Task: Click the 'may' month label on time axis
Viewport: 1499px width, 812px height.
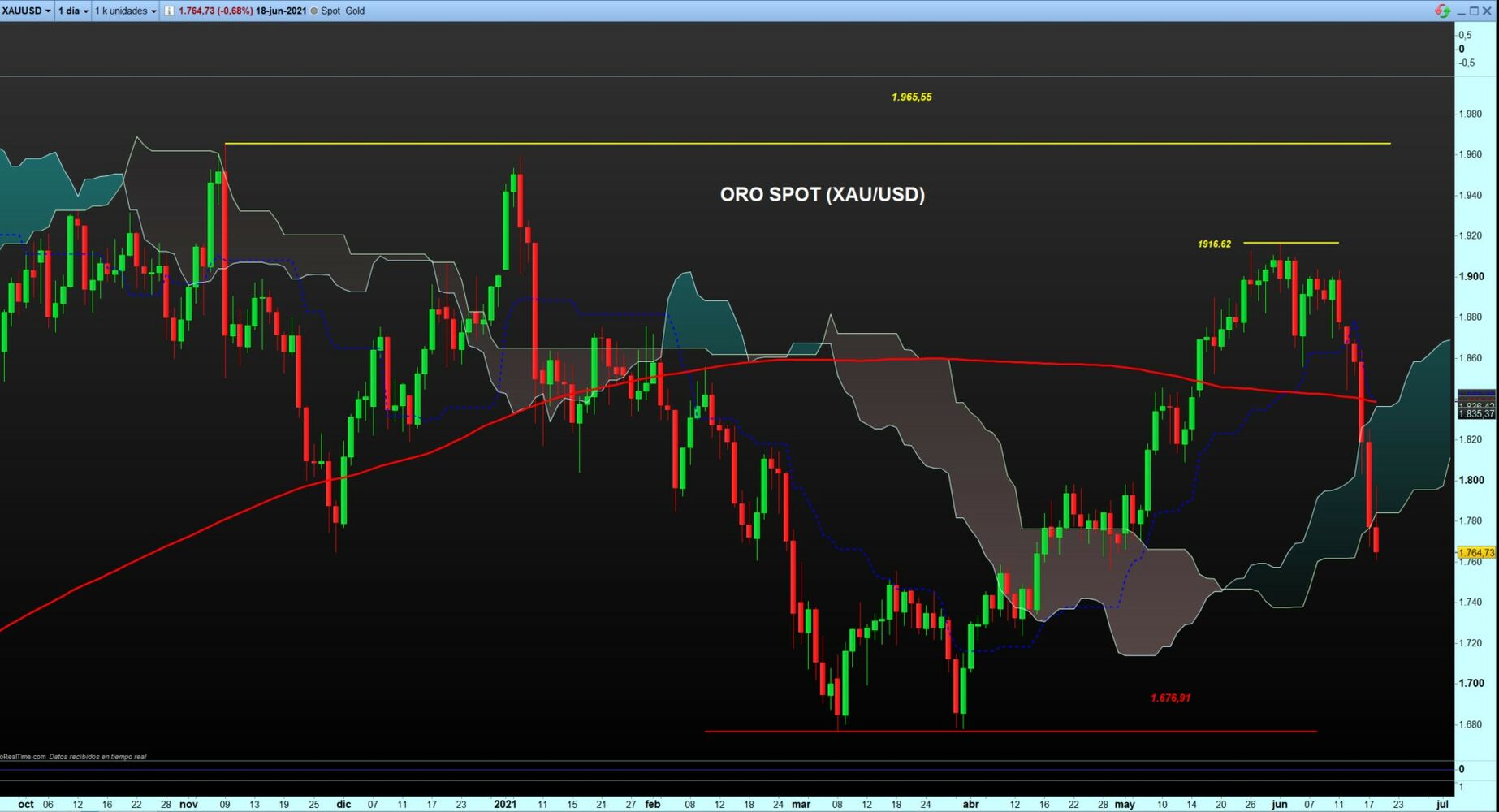Action: (1125, 804)
